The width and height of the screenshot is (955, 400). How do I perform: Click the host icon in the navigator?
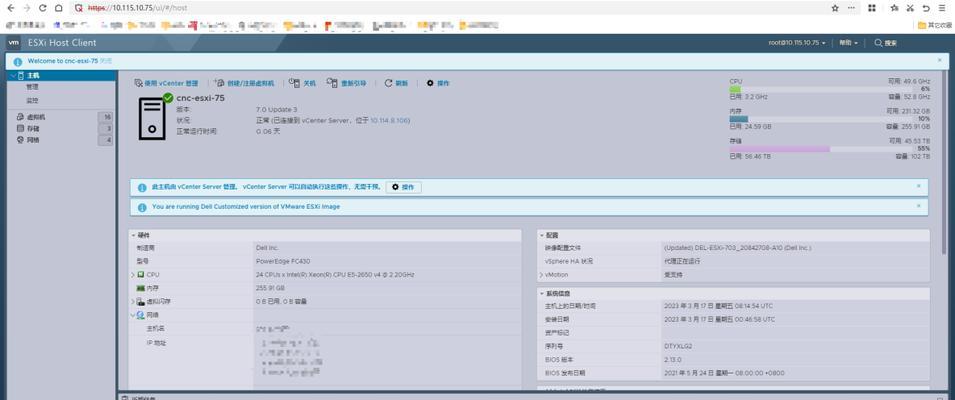coord(21,75)
